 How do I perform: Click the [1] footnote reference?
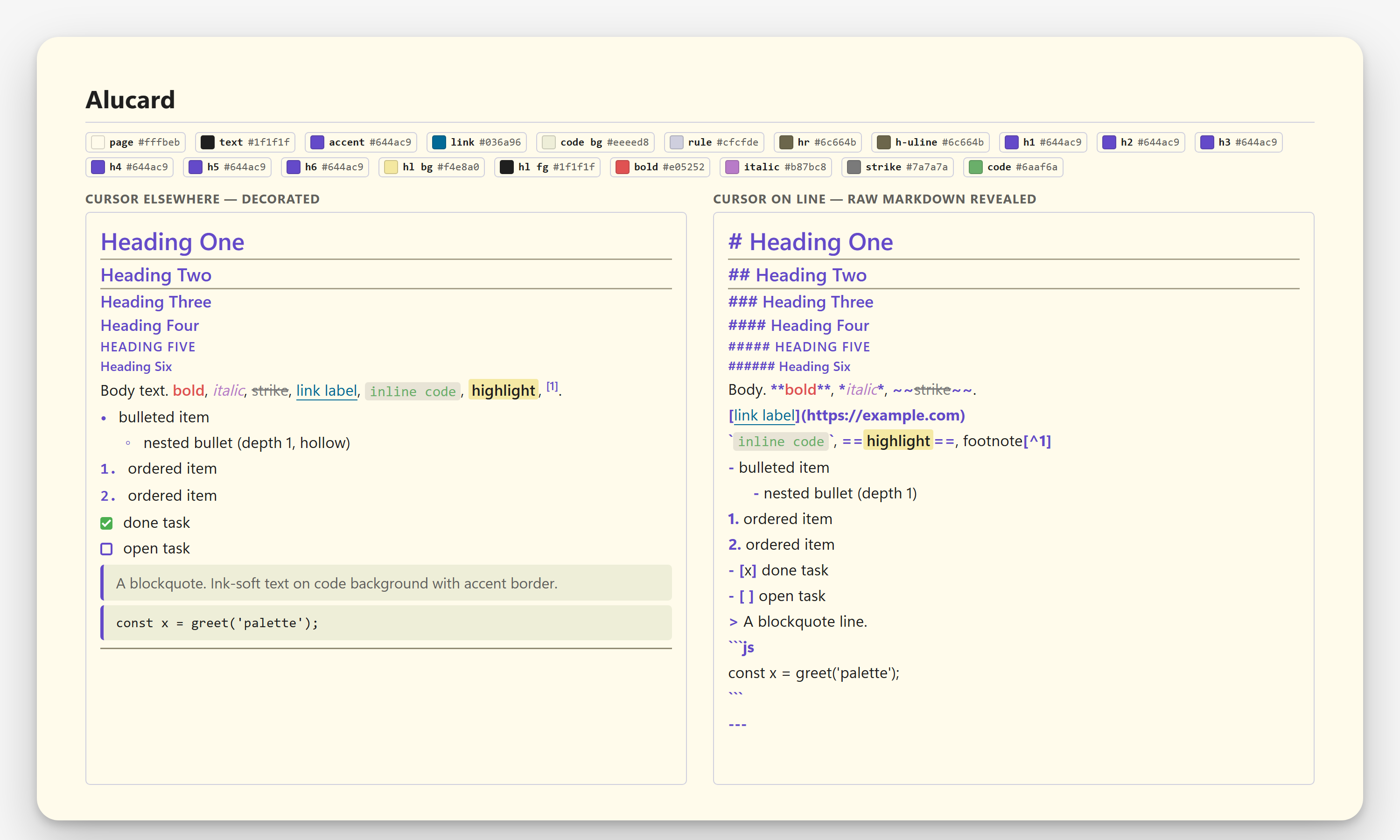point(553,386)
